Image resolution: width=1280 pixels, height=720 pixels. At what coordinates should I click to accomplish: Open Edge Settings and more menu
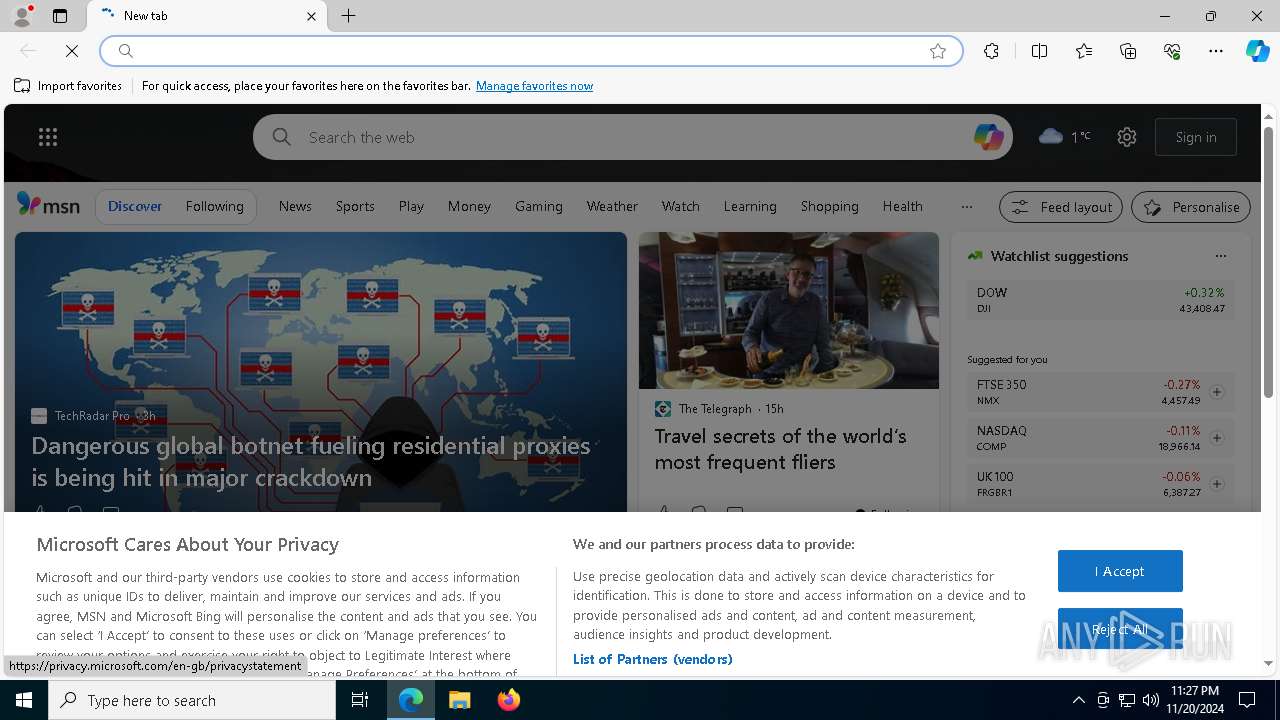tap(1216, 51)
